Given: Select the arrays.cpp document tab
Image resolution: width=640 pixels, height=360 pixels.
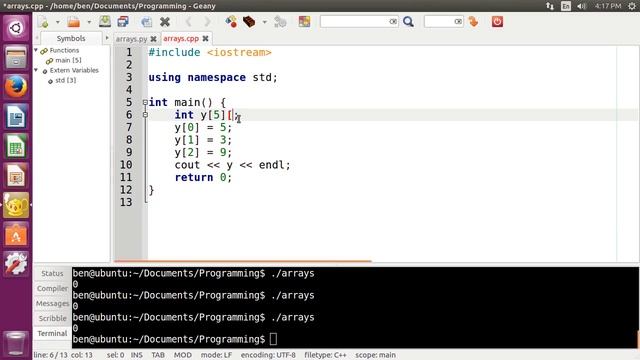Looking at the screenshot, I should pyautogui.click(x=181, y=38).
